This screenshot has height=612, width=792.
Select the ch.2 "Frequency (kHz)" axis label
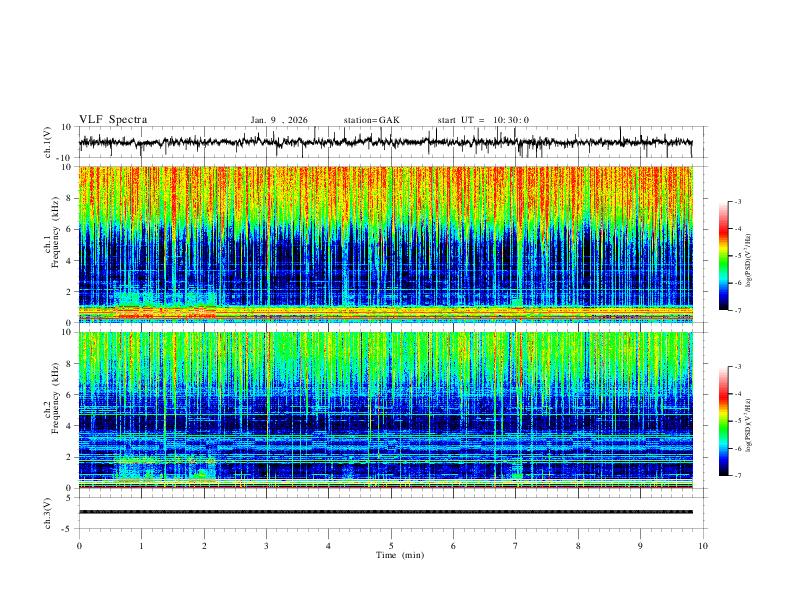tap(56, 397)
